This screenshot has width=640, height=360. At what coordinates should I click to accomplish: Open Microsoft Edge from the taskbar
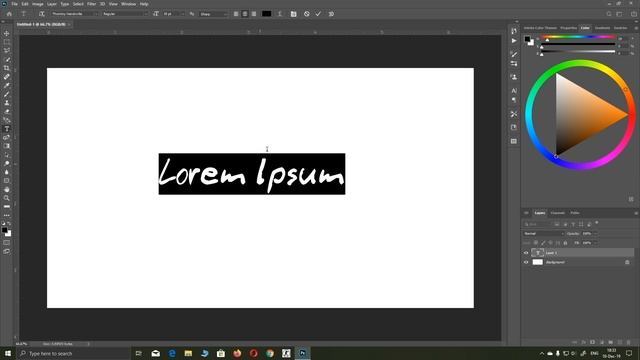click(x=172, y=353)
